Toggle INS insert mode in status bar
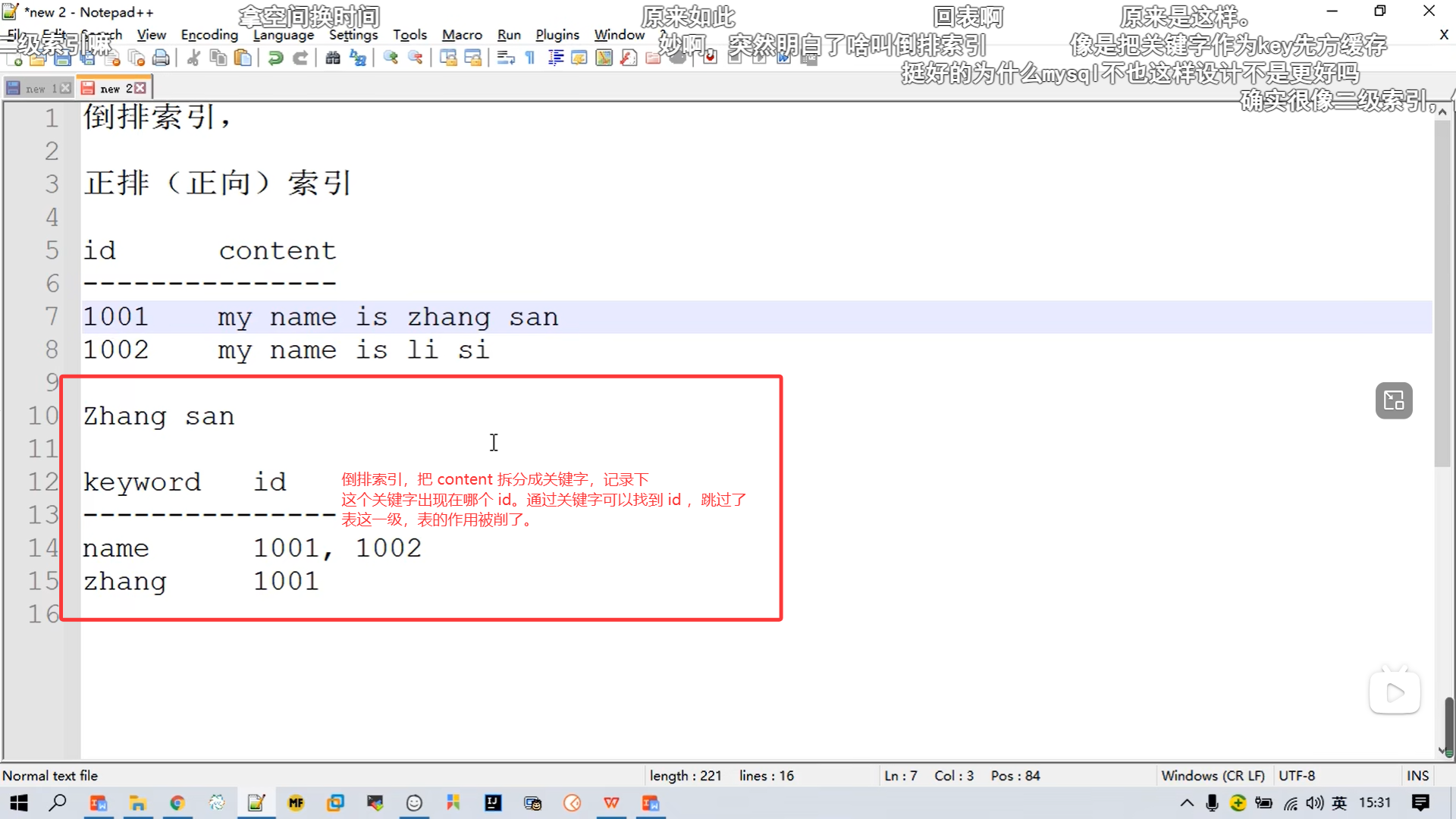1456x819 pixels. (1417, 776)
